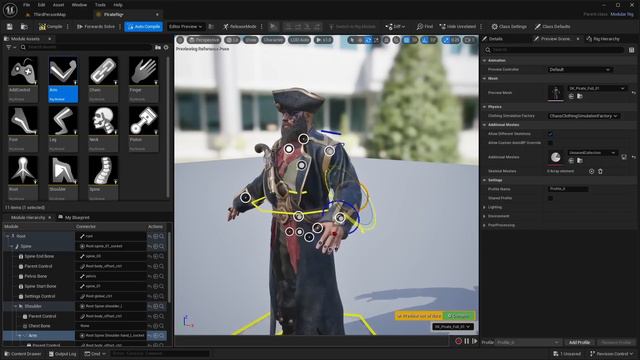Screen dimensions: 640x360
Task: Collapse the Shoulder tree row
Action: tap(16, 307)
